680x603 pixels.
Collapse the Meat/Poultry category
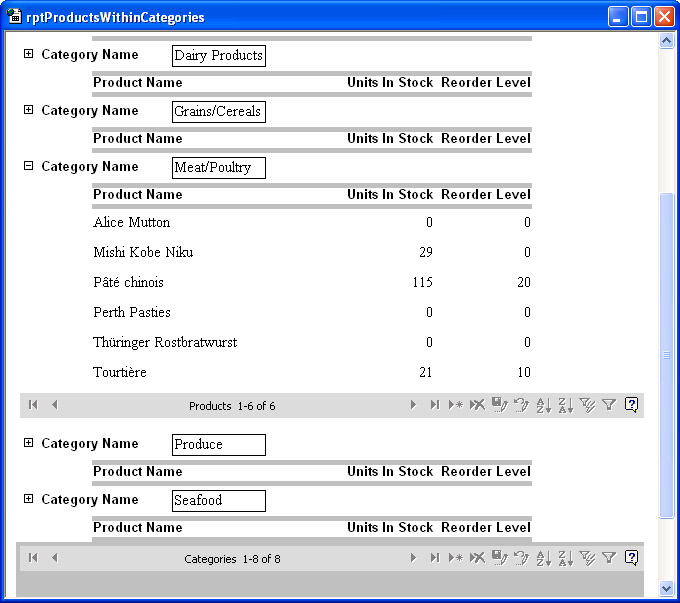[28, 167]
